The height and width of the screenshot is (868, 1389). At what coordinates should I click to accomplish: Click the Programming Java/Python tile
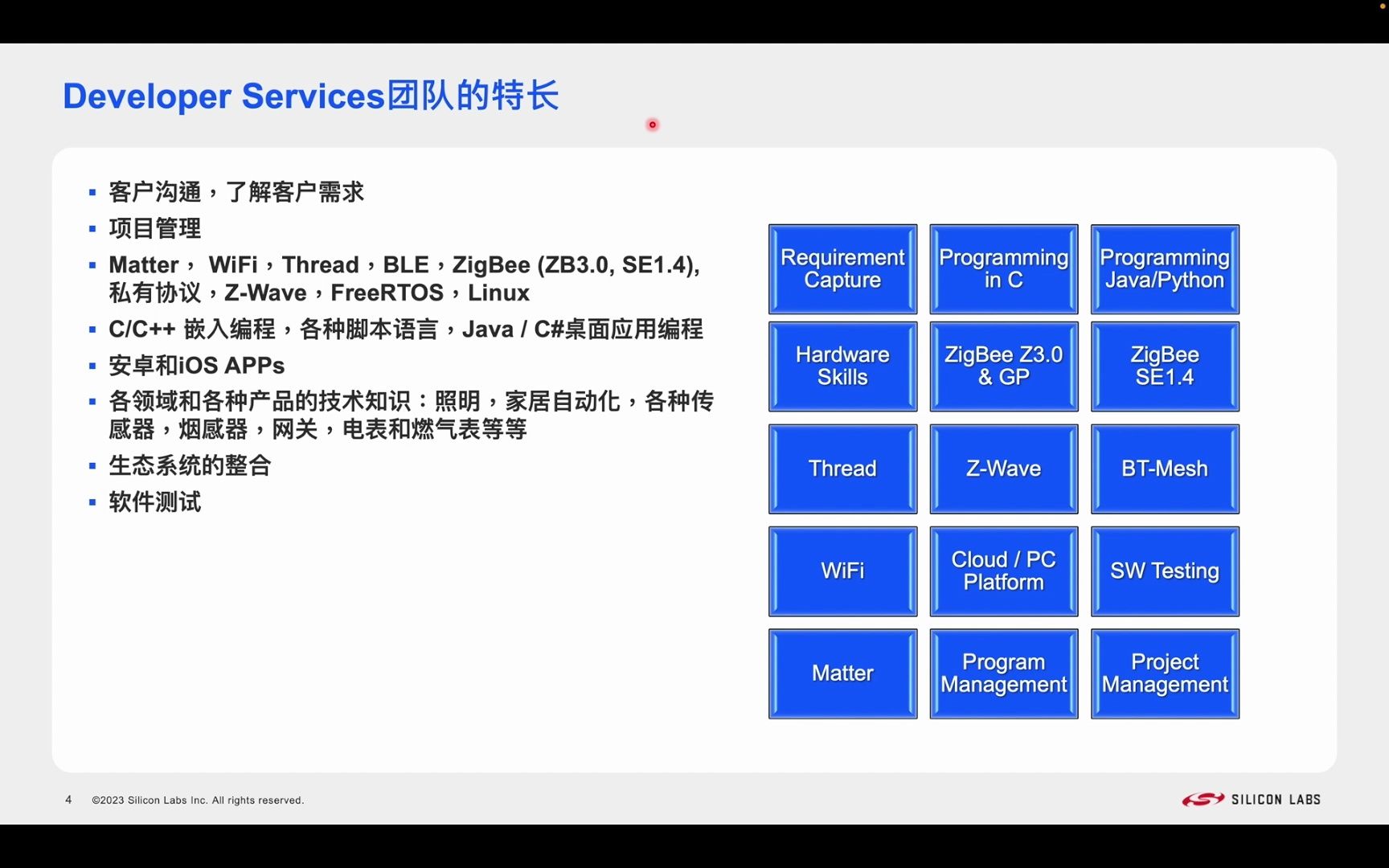click(1165, 269)
